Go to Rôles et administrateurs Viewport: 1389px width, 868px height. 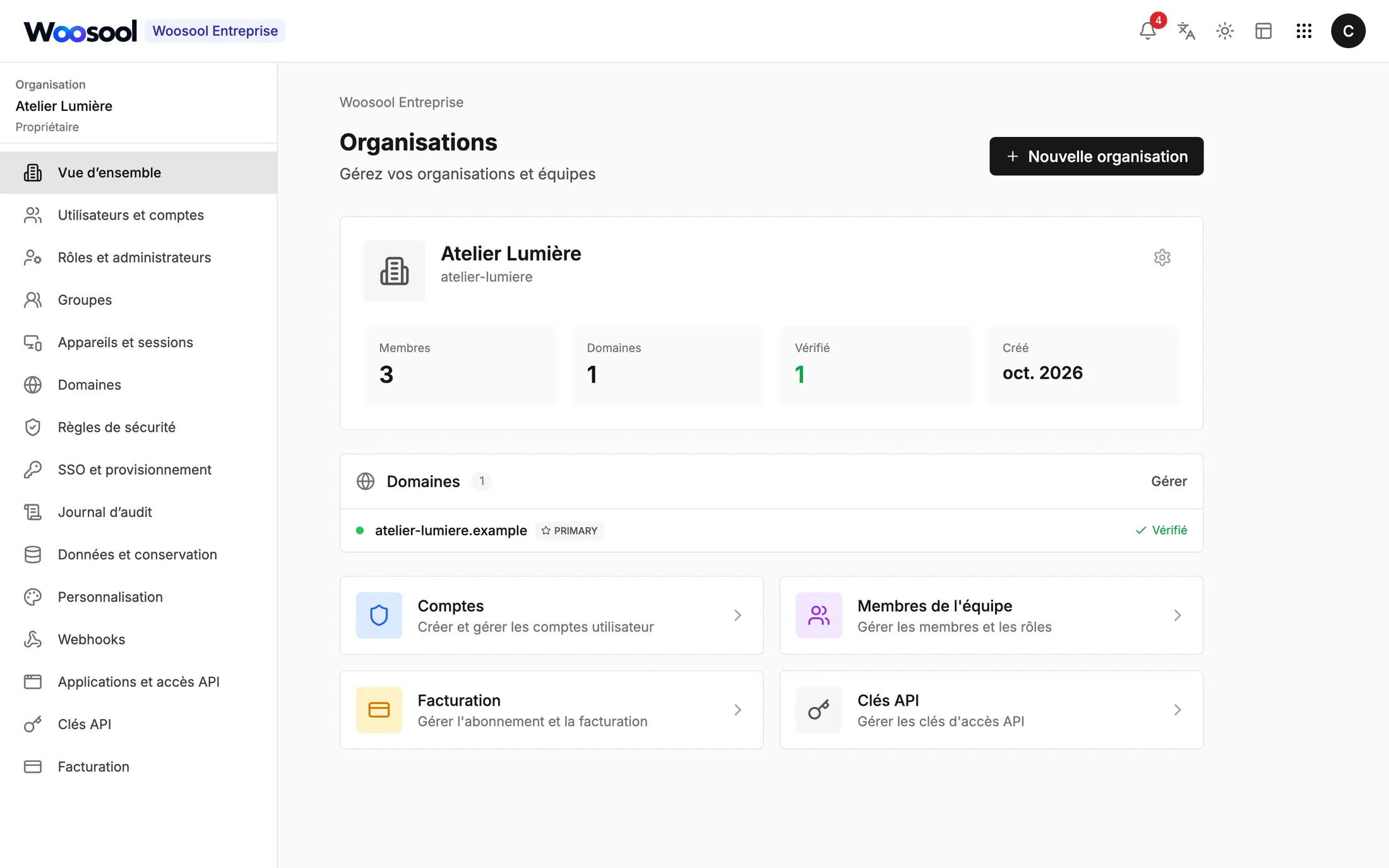click(138, 258)
